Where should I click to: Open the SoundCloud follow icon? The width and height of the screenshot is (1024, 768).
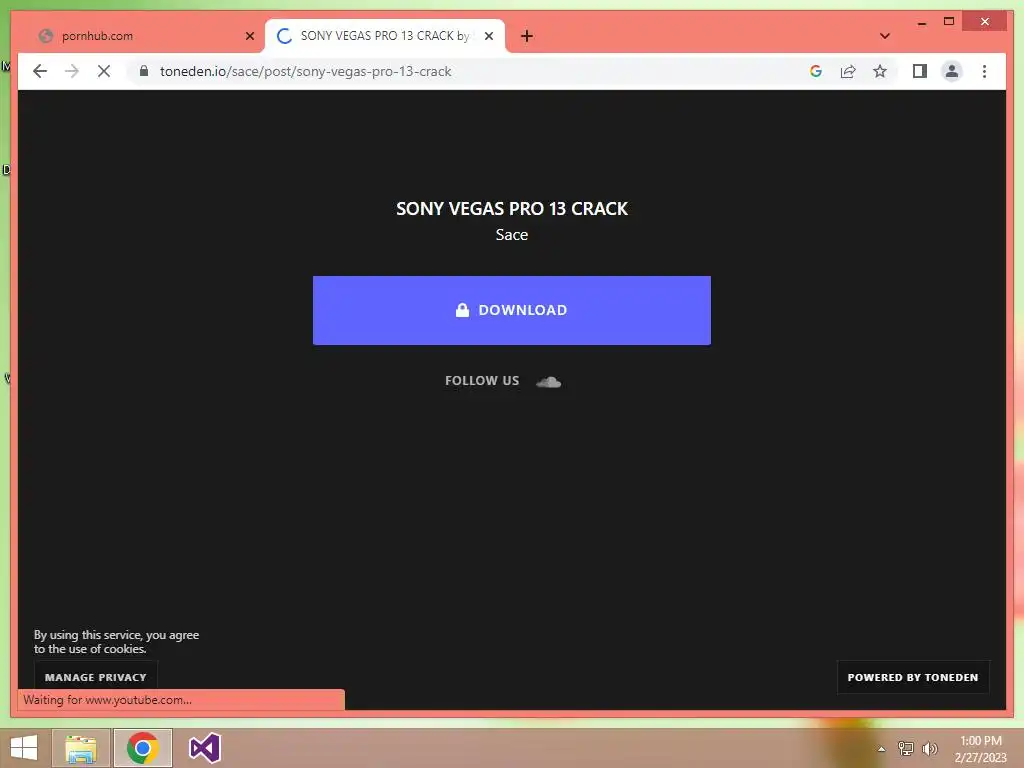(x=549, y=382)
